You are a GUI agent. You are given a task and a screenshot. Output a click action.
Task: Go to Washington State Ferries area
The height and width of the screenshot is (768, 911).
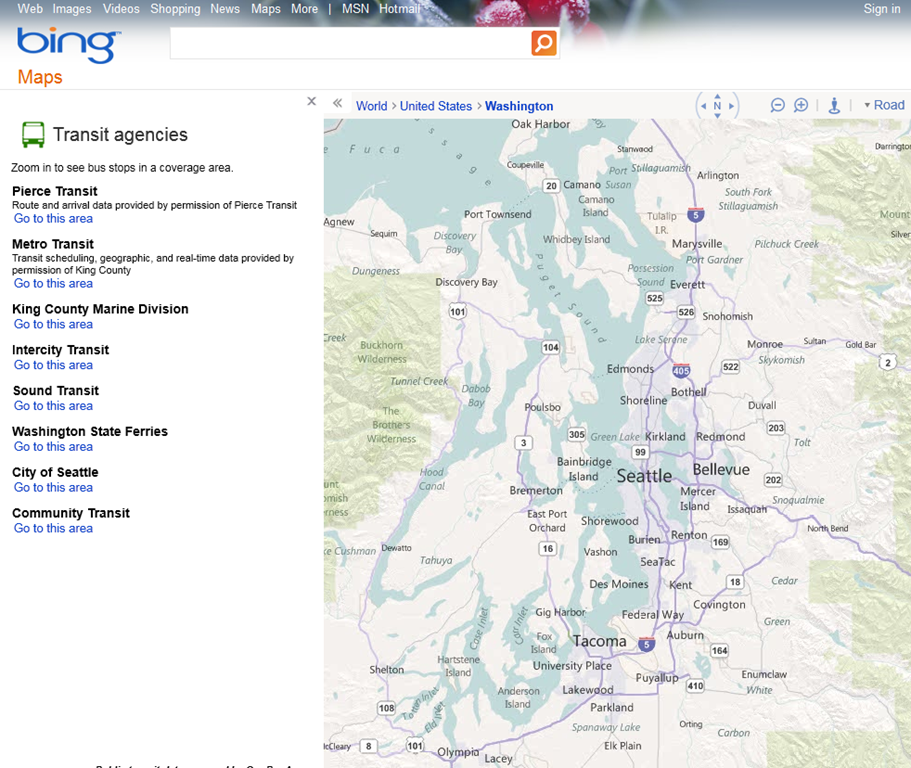53,447
